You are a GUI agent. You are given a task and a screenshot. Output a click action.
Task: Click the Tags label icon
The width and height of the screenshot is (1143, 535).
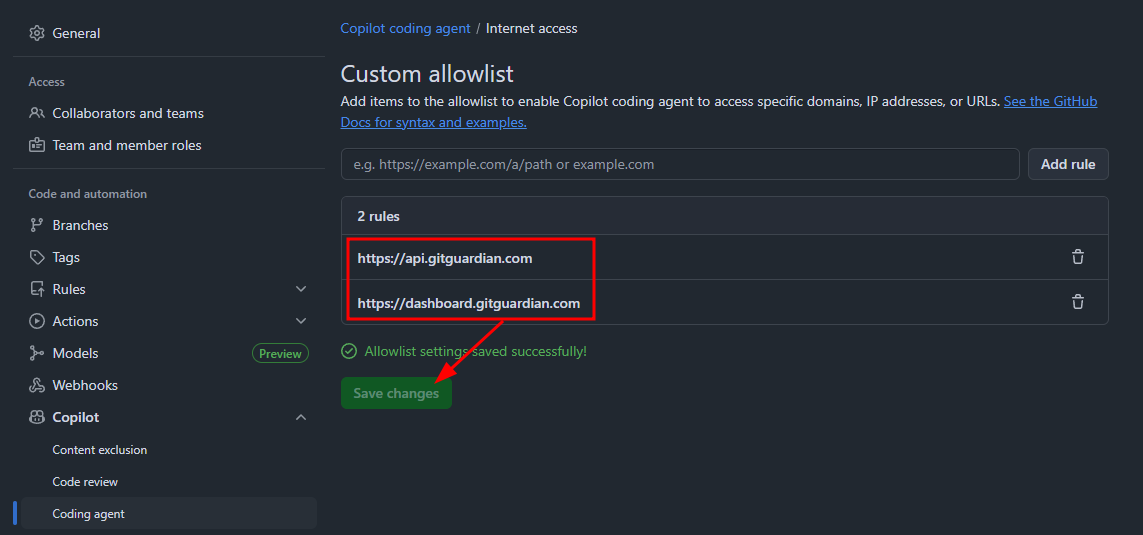36,257
